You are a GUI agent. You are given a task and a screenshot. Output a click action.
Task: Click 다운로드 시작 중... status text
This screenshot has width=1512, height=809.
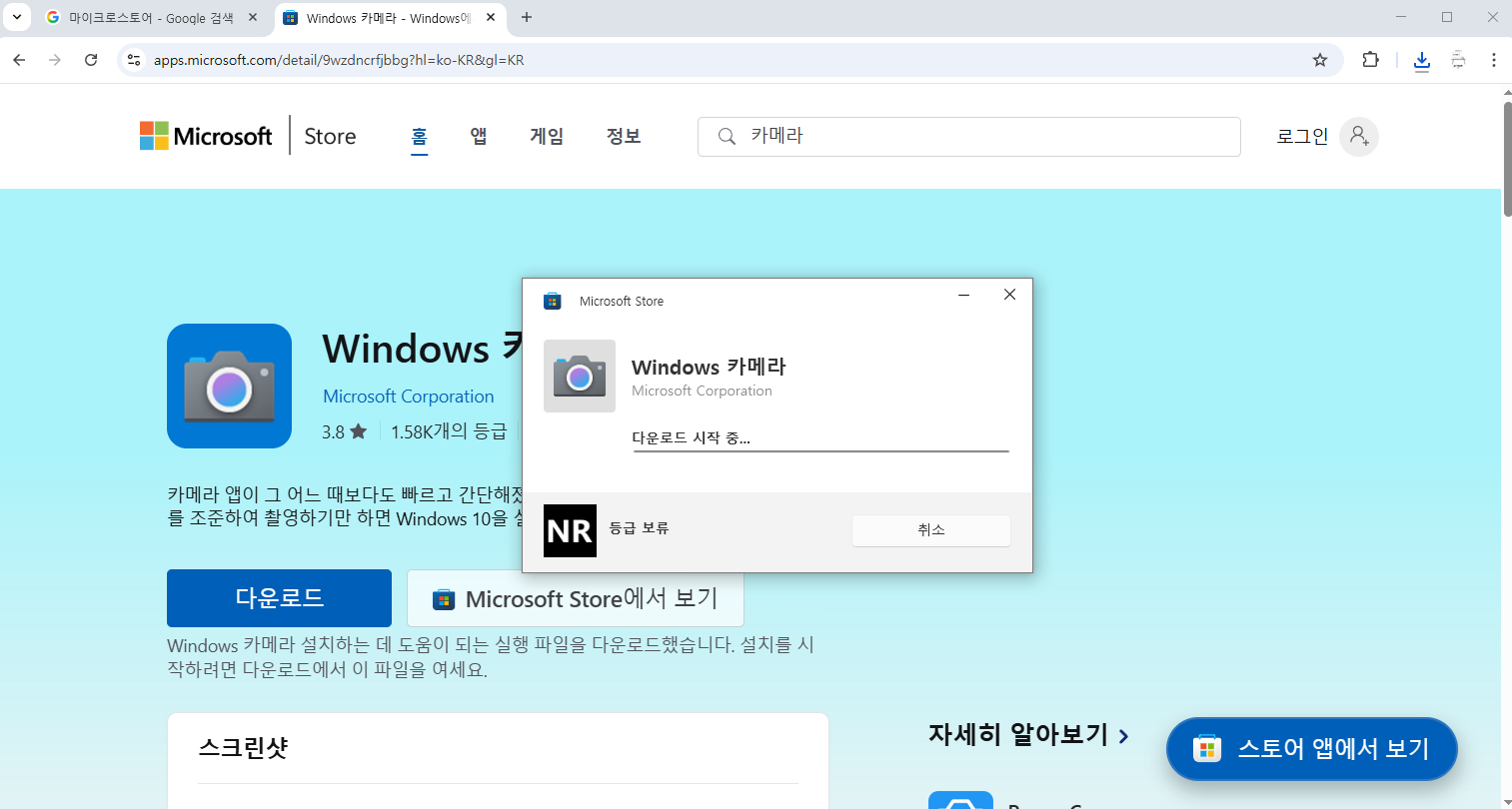691,437
